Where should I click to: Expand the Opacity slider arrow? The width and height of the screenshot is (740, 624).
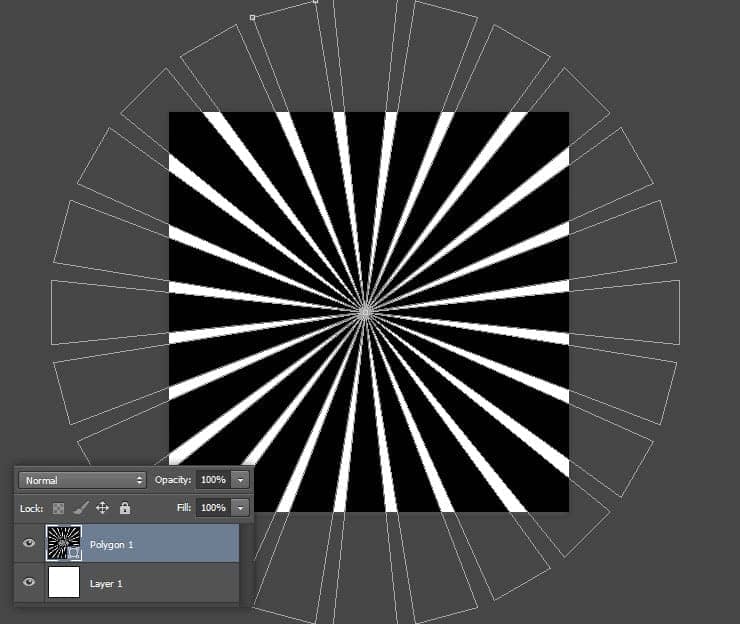[x=240, y=480]
